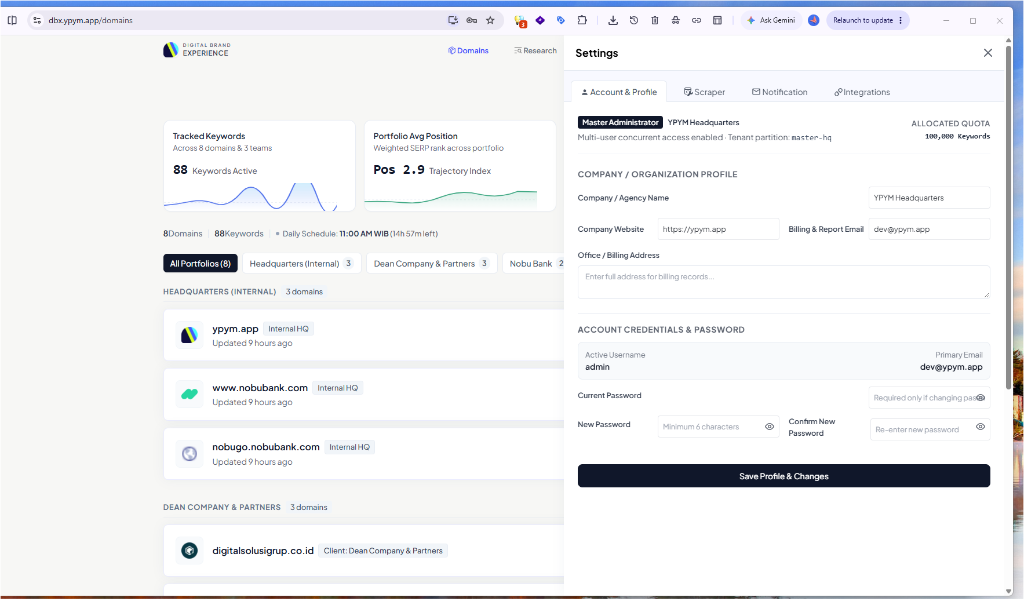Viewport: 1024px width, 599px height.
Task: Click the Portfolio Avg Position card
Action: click(460, 166)
